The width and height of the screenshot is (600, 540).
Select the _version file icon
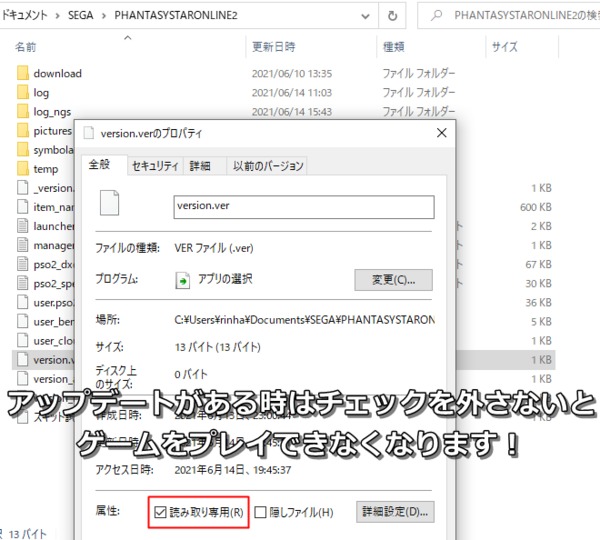coord(23,188)
